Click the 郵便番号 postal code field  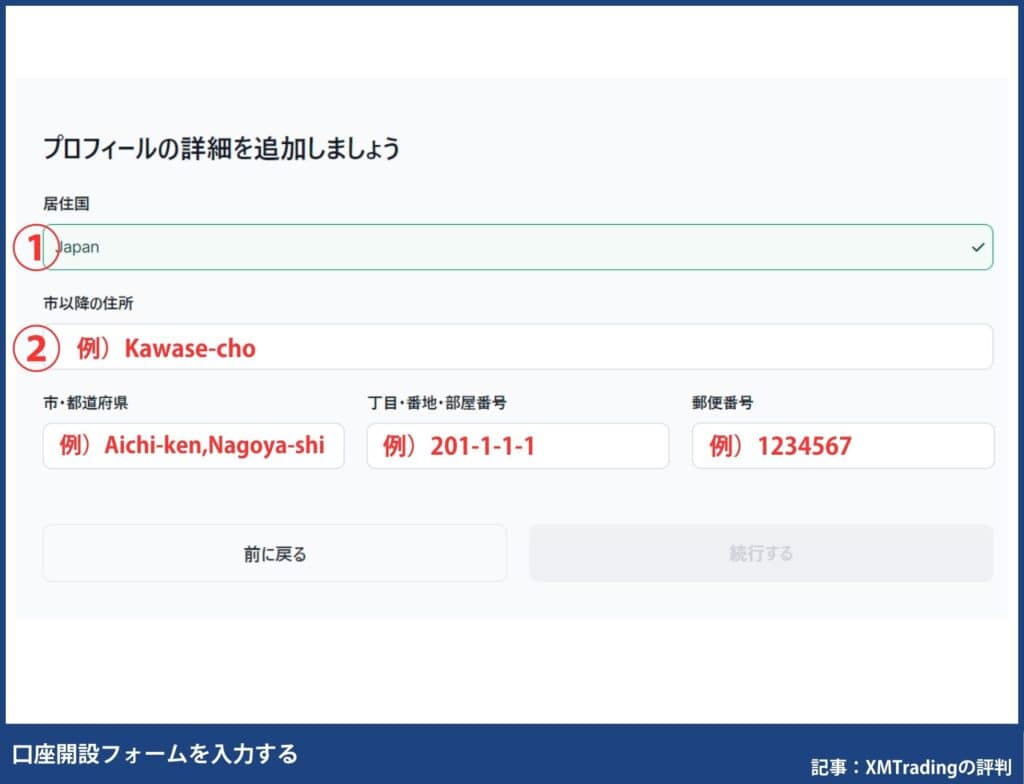pos(843,446)
